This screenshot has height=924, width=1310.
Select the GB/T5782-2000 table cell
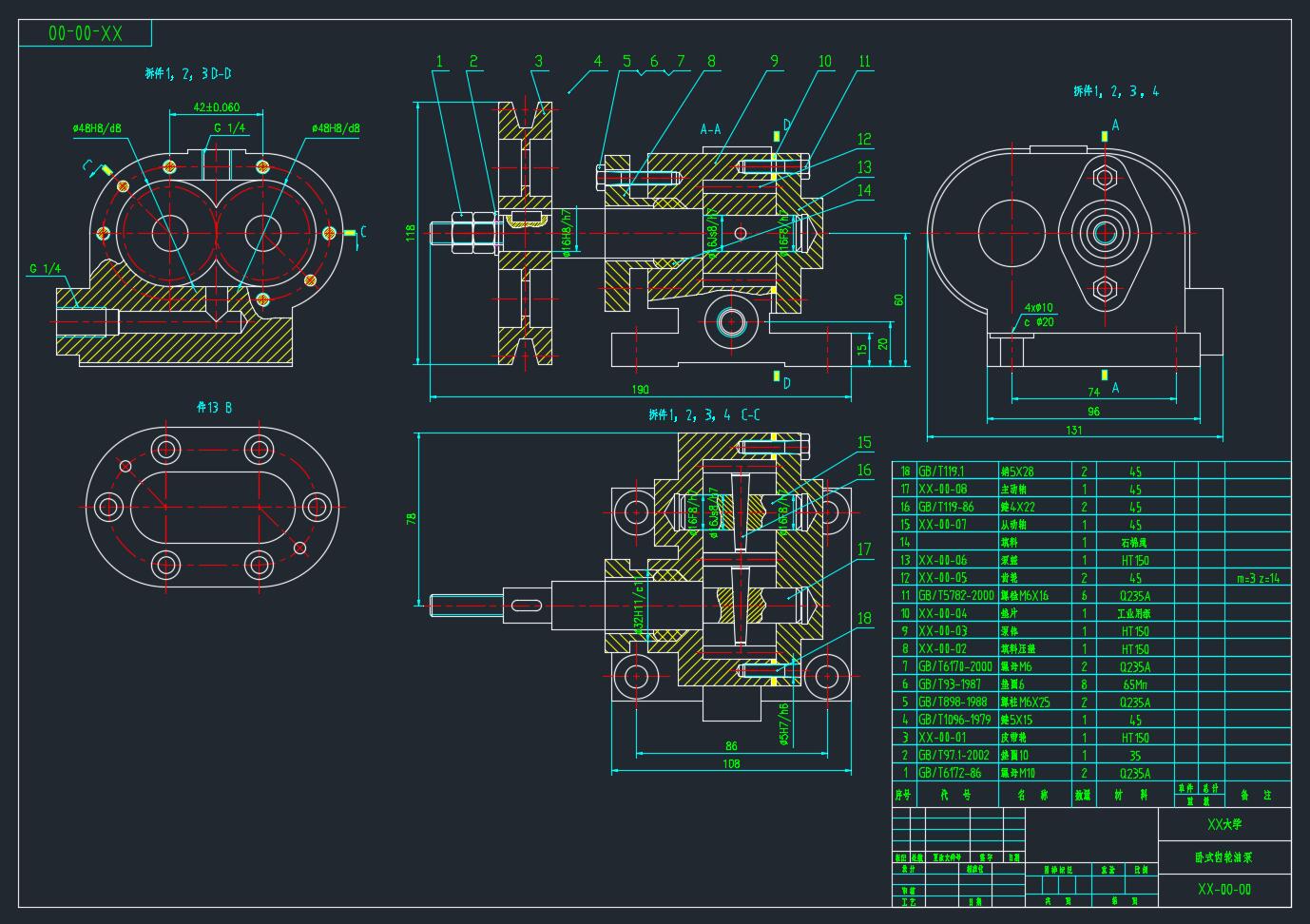click(x=955, y=595)
